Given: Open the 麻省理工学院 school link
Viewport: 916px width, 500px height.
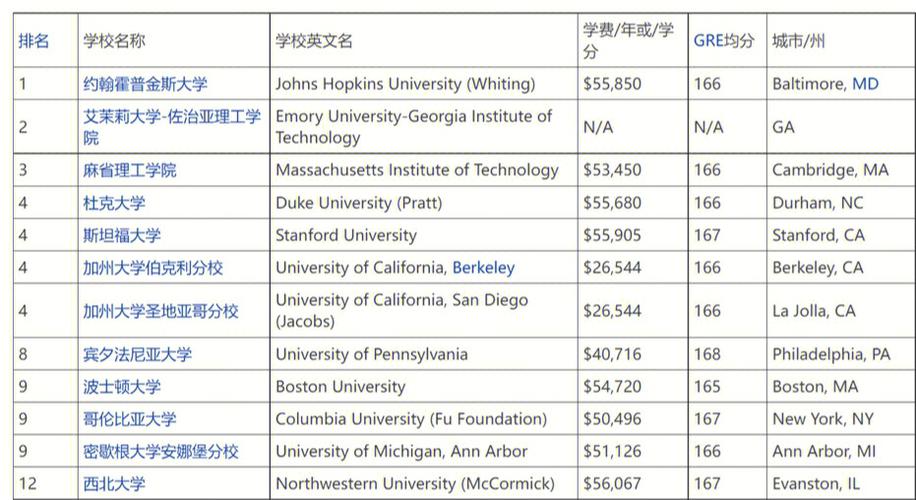Looking at the screenshot, I should tap(129, 171).
